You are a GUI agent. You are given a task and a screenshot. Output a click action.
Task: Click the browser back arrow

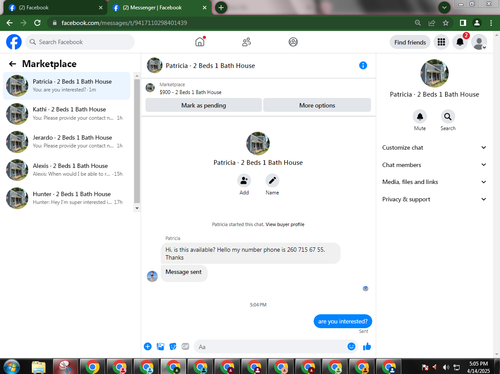[10, 23]
